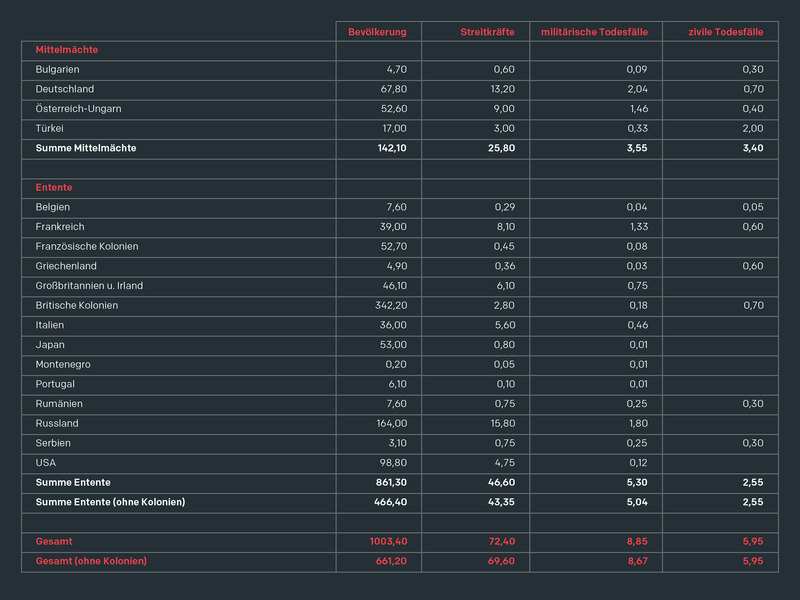Select Französische Kolonien population 52,70
The height and width of the screenshot is (600, 800).
click(x=394, y=246)
